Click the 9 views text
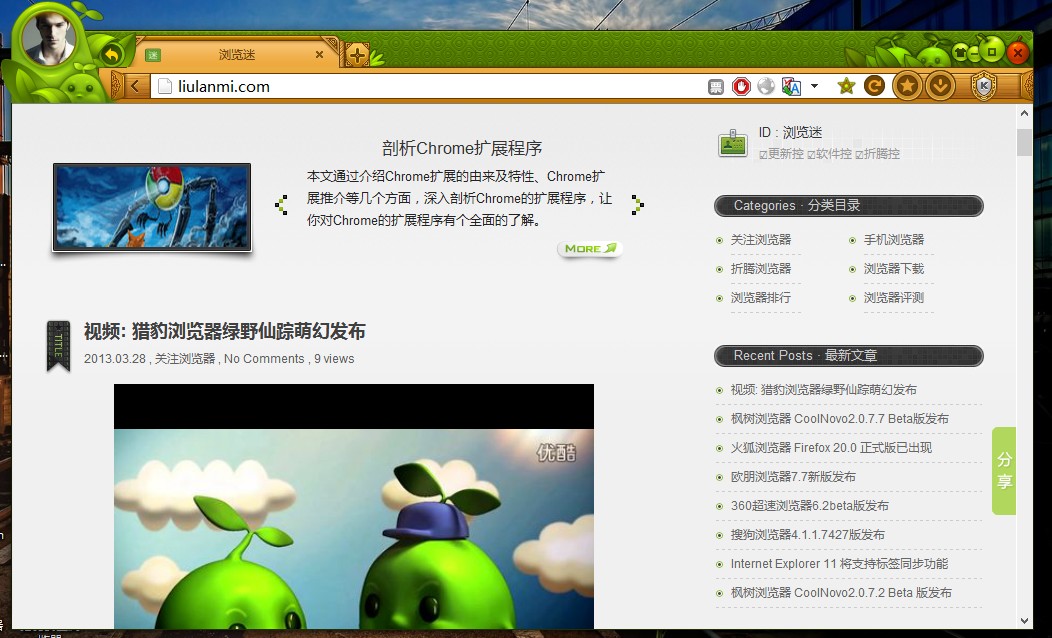Screen dimensions: 1052x638 point(334,359)
